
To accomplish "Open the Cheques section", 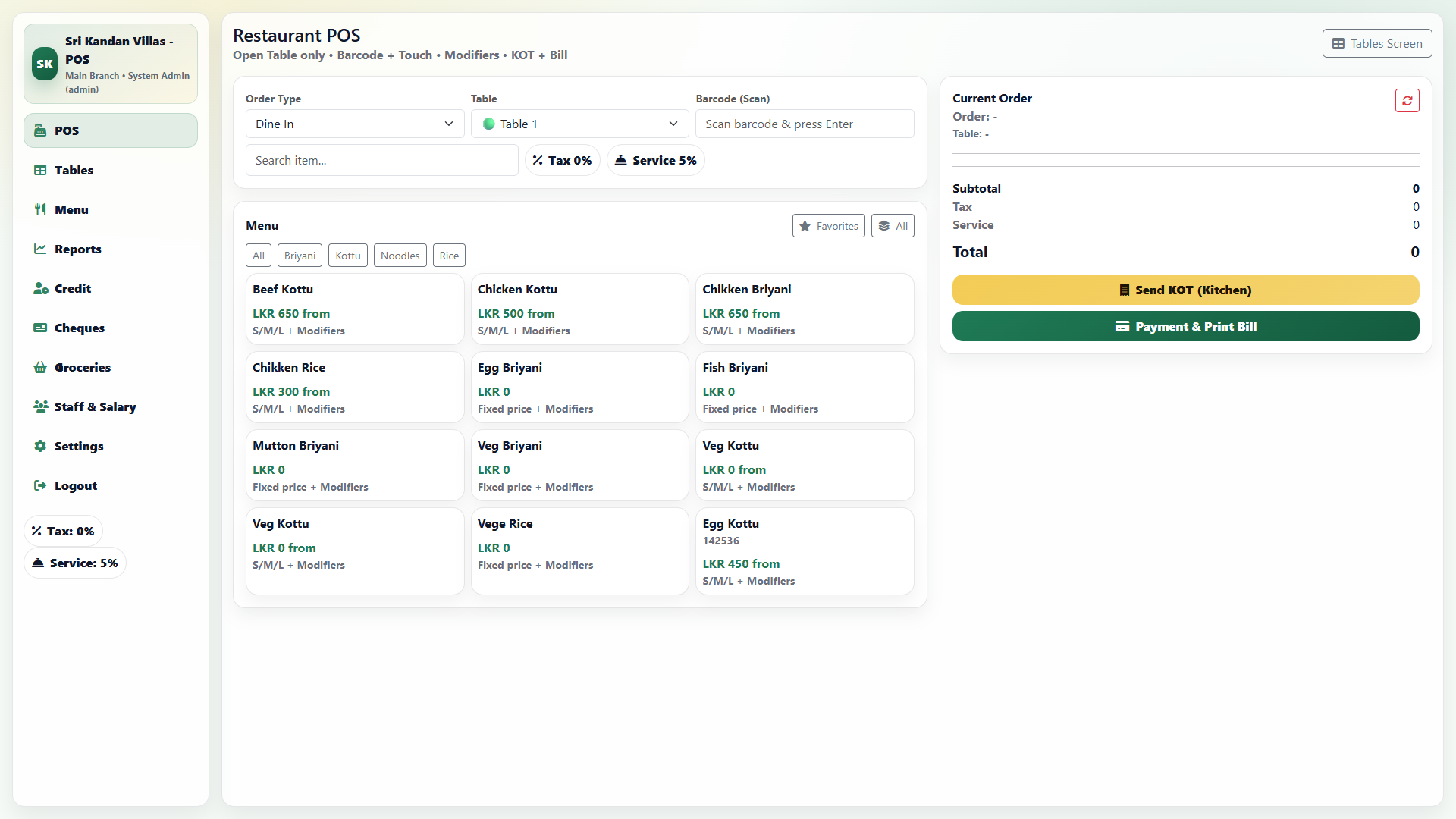I will (x=79, y=328).
